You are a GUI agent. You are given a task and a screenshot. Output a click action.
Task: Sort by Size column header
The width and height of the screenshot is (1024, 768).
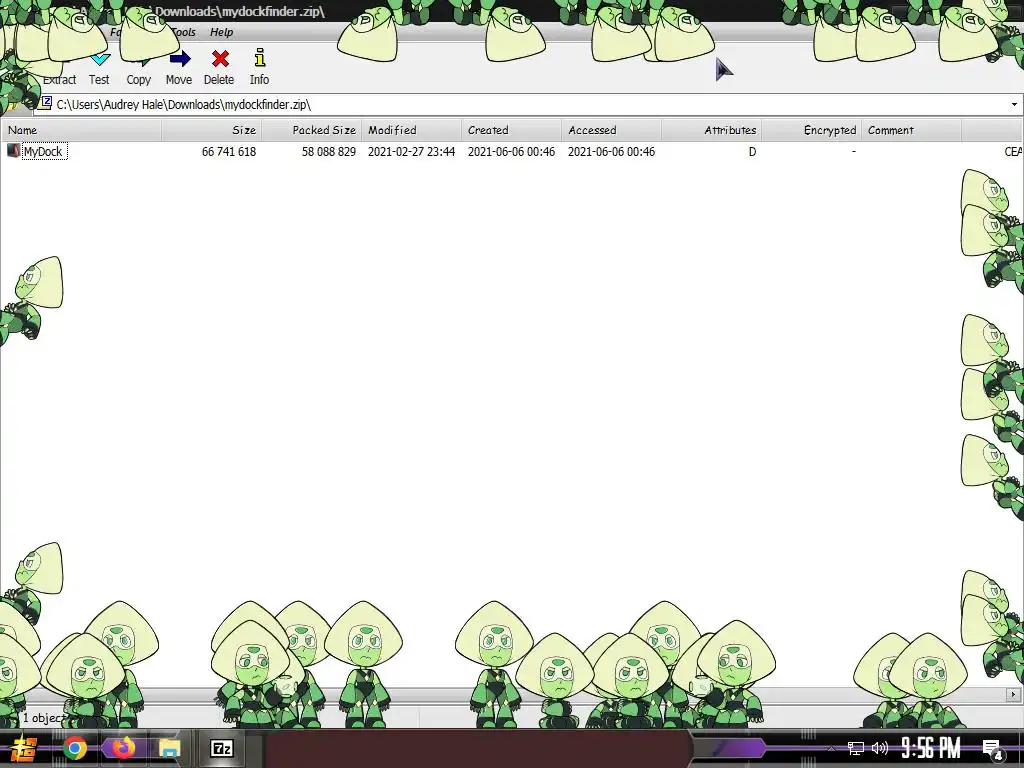(x=212, y=130)
